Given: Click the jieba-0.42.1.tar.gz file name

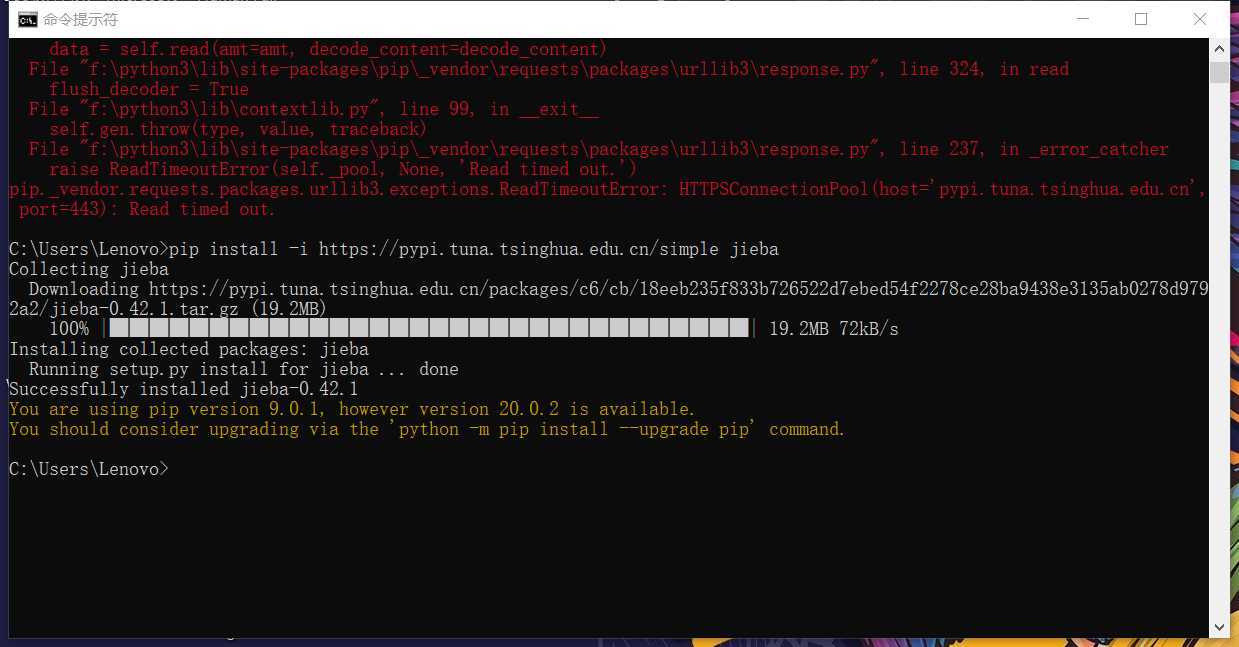Looking at the screenshot, I should coord(143,309).
